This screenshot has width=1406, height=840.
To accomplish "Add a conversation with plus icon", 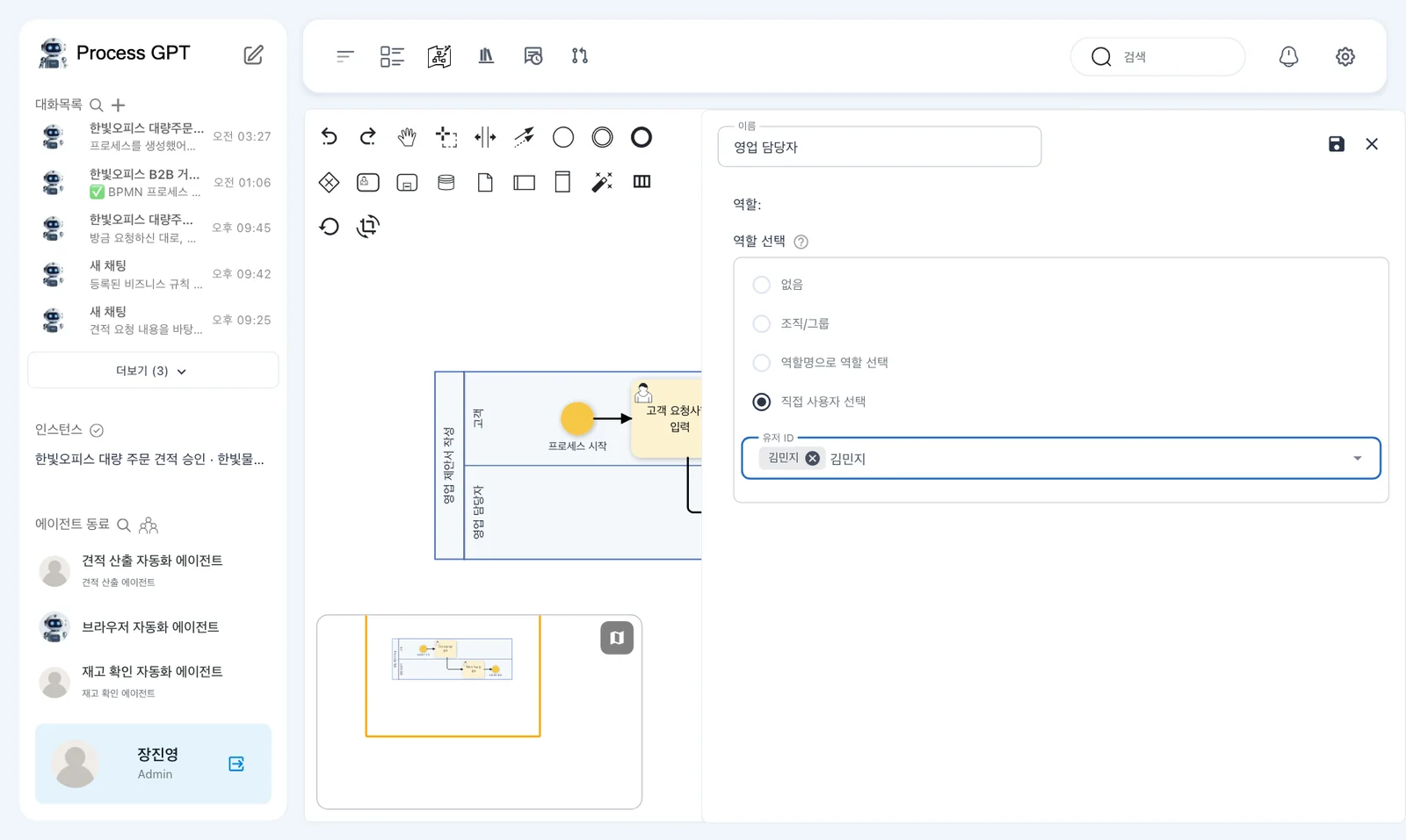I will point(119,105).
